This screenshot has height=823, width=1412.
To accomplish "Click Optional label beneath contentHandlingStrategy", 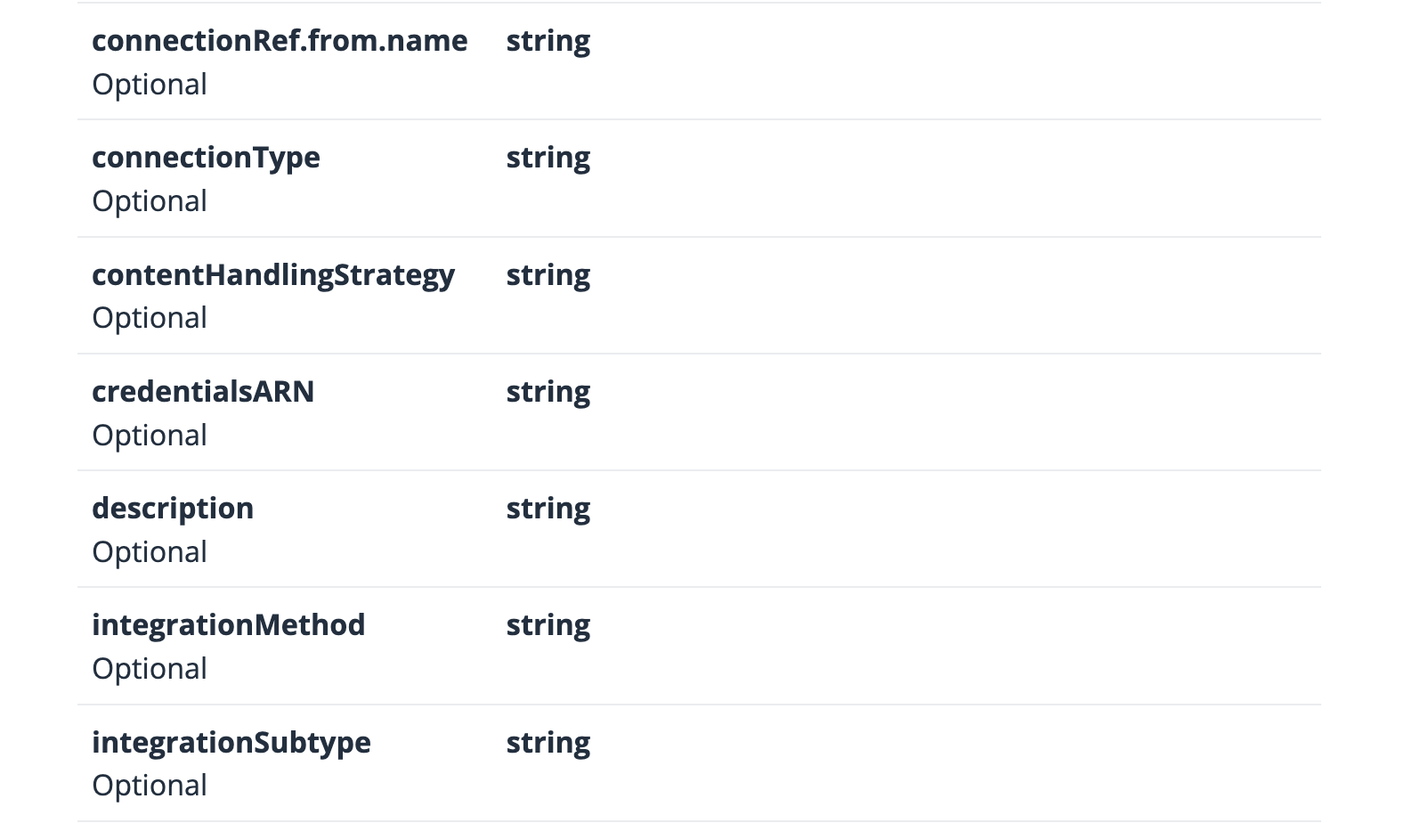I will tap(150, 318).
